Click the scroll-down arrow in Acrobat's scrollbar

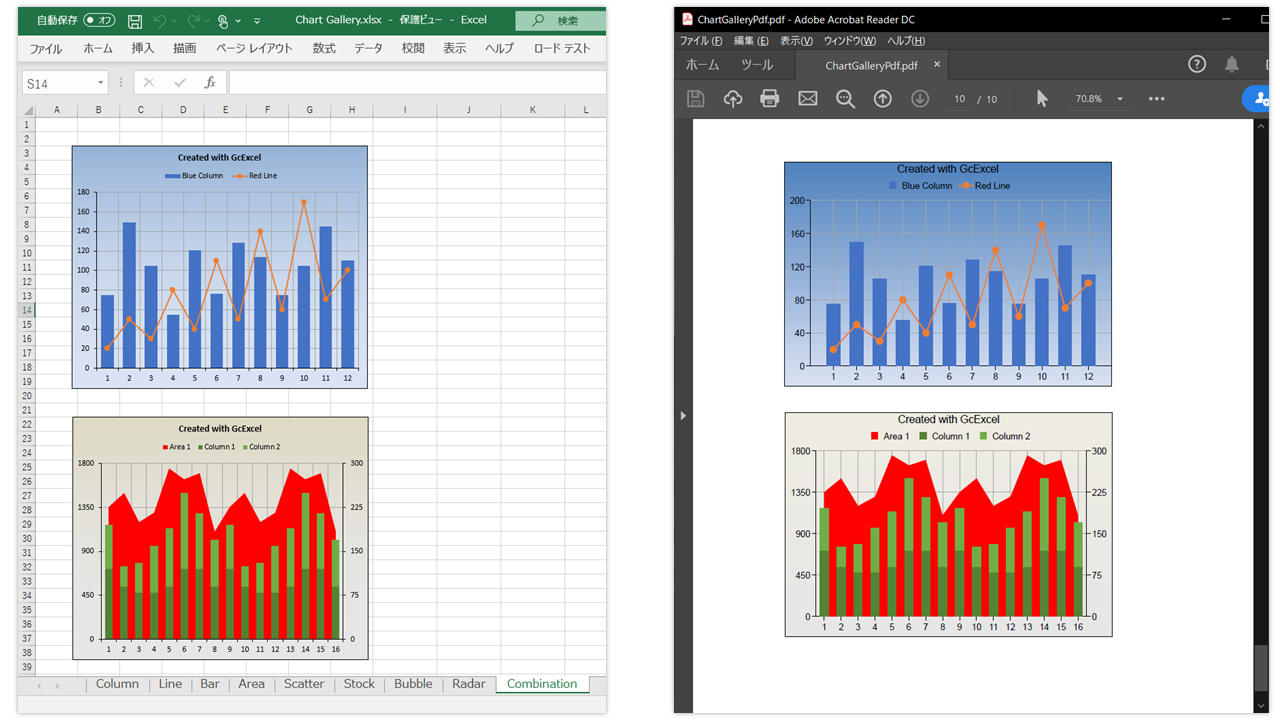[x=1262, y=705]
